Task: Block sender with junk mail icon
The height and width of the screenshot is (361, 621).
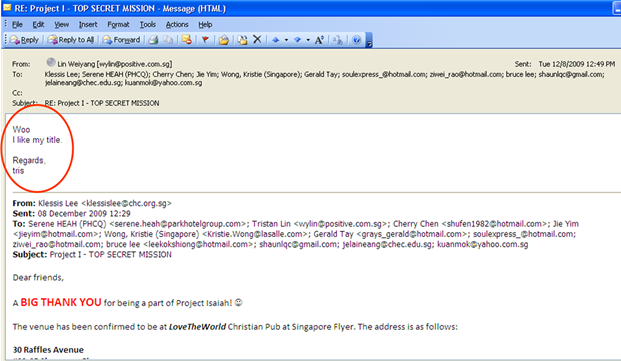Action: coord(187,40)
